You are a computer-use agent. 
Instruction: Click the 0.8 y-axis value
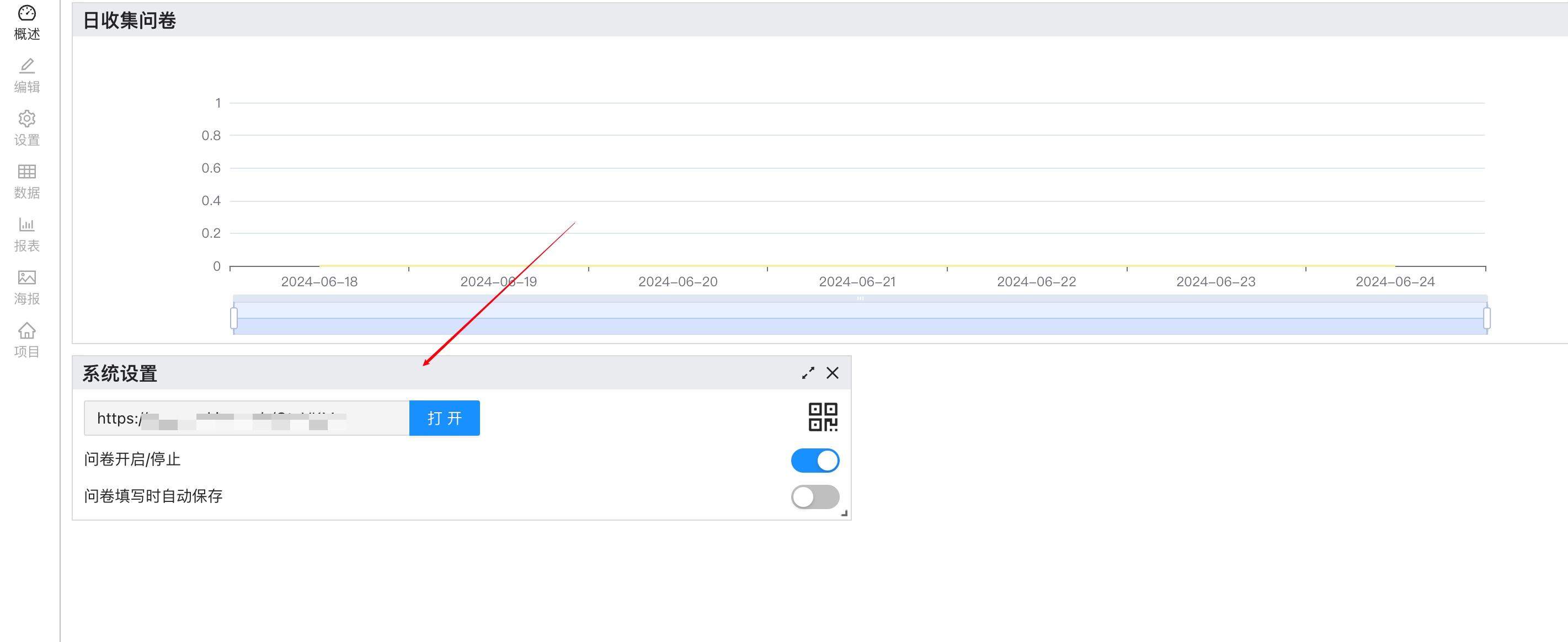pyautogui.click(x=211, y=136)
